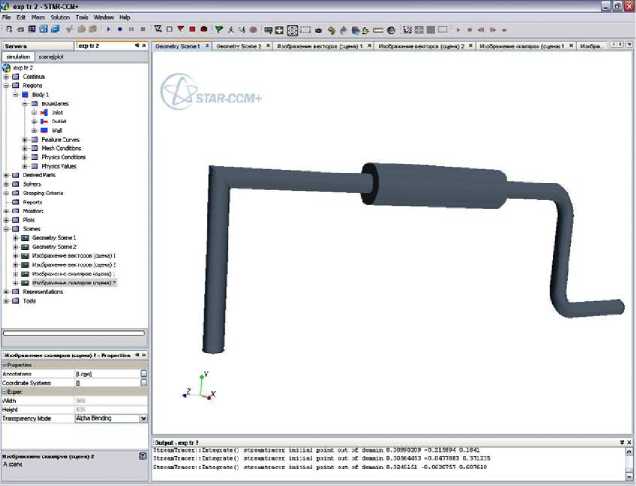Click the Coordinate Systems property edit button
Viewport: 636px width, 486px height.
pos(144,383)
